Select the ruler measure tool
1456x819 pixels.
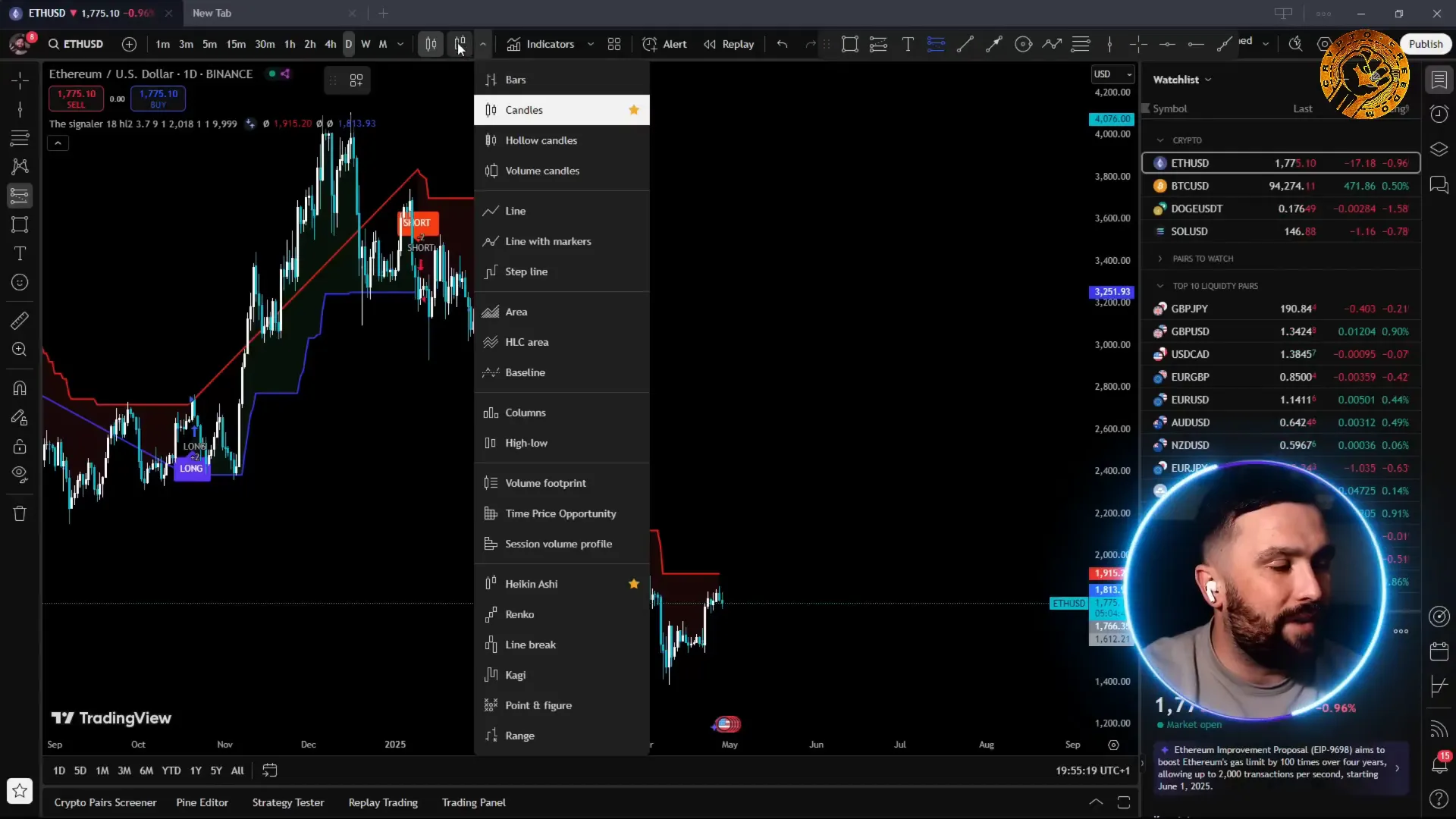coord(20,321)
